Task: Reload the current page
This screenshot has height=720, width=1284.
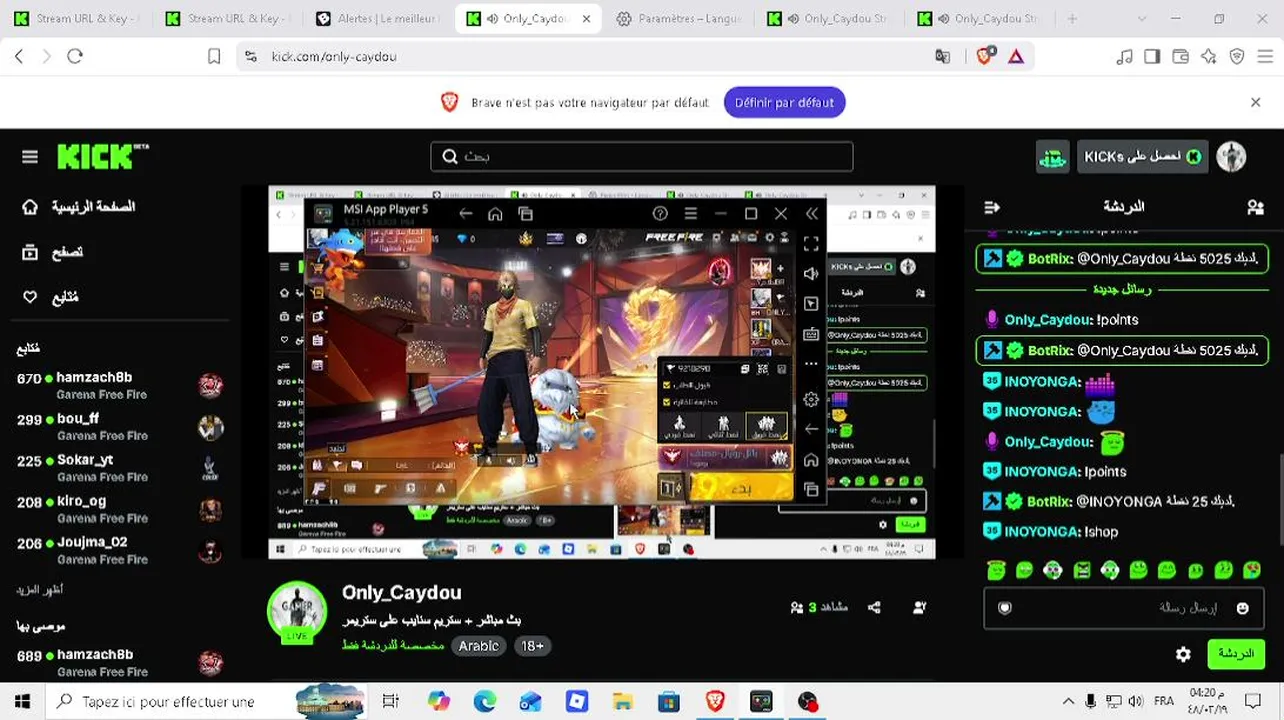Action: tap(75, 57)
